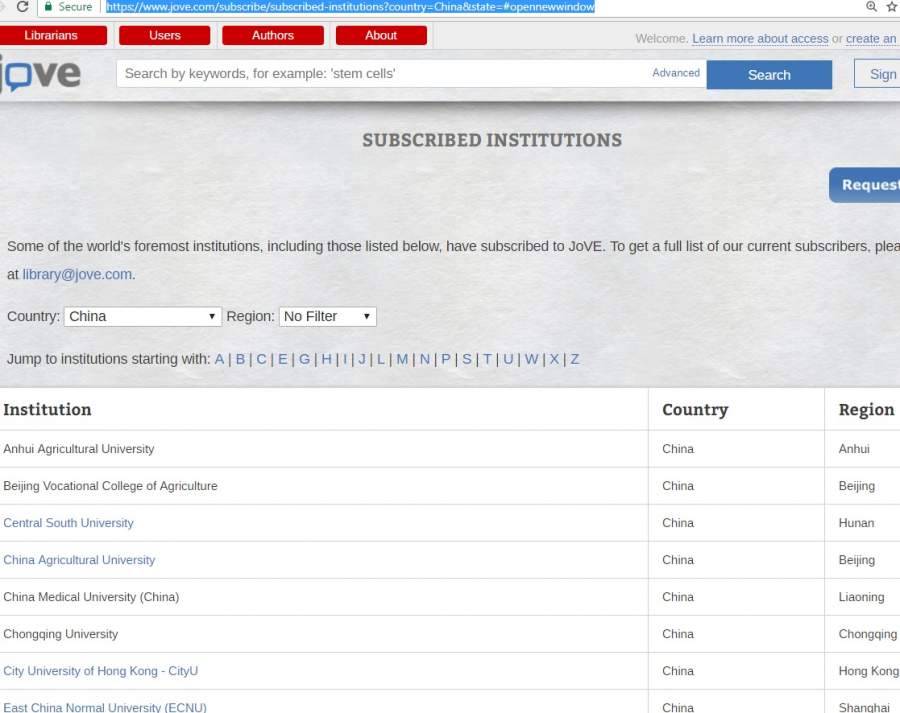Click the Hong Kong region cell
The height and width of the screenshot is (713, 900).
pyautogui.click(x=868, y=671)
